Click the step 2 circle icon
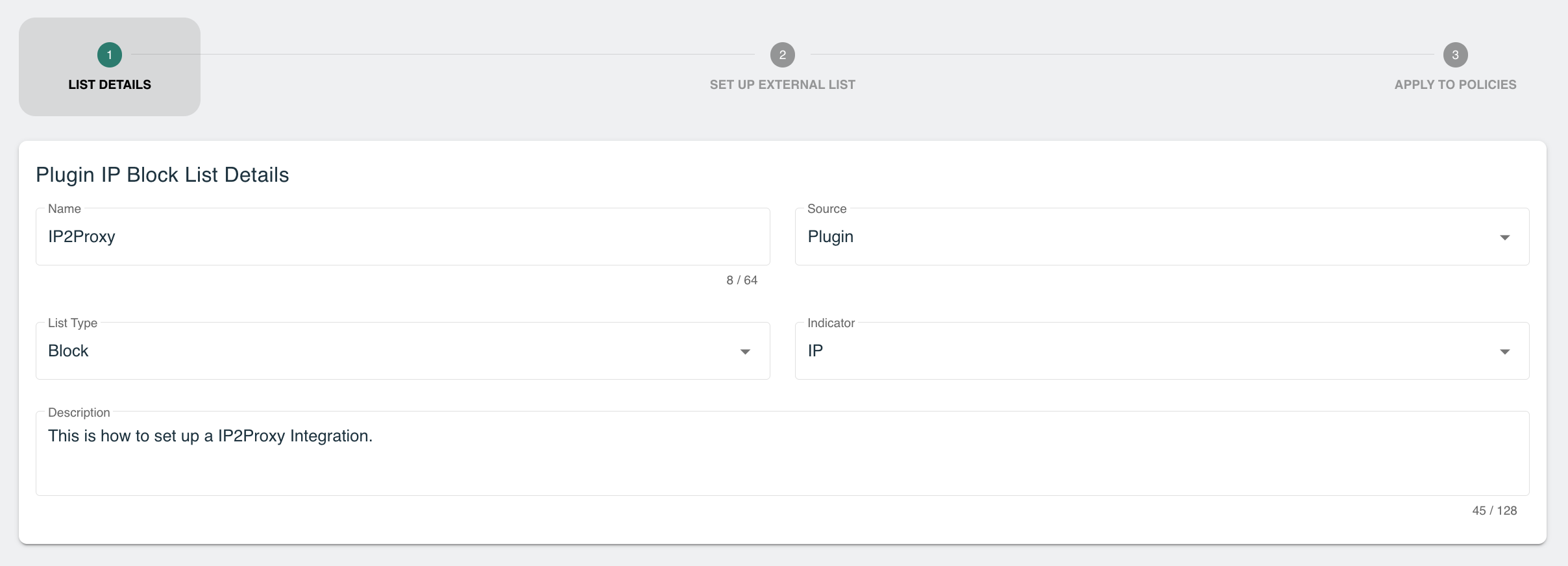This screenshot has width=1568, height=566. coord(783,55)
